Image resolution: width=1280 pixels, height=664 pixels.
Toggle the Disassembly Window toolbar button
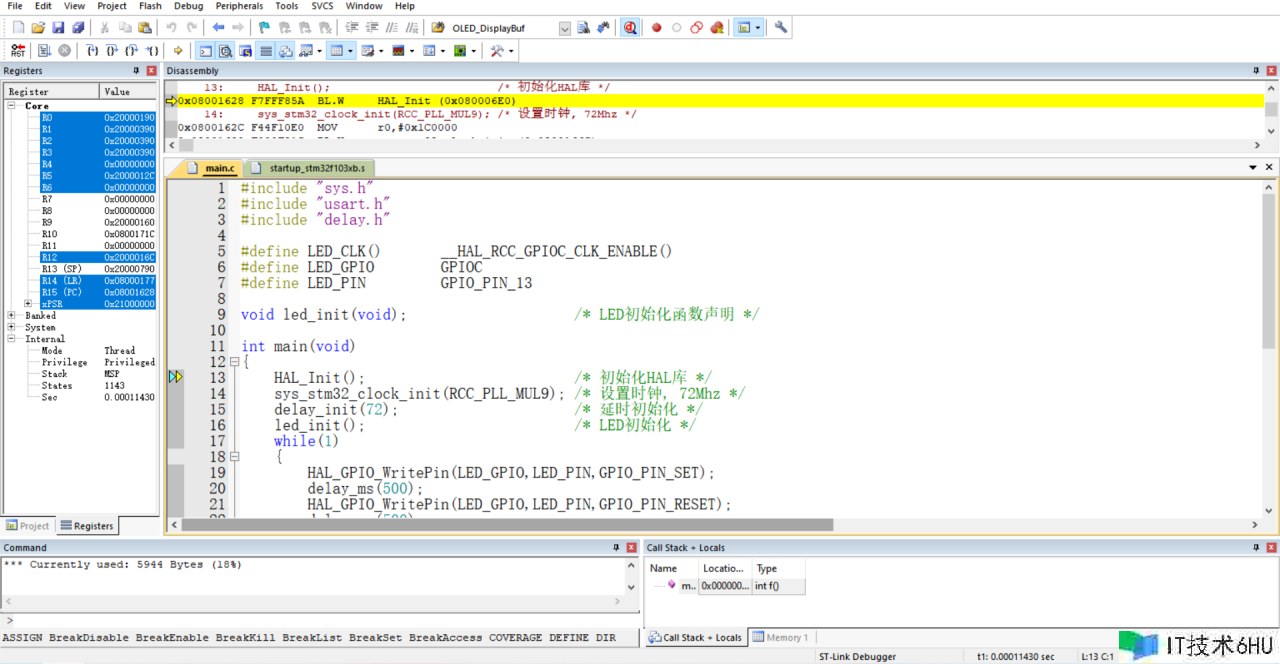(226, 50)
